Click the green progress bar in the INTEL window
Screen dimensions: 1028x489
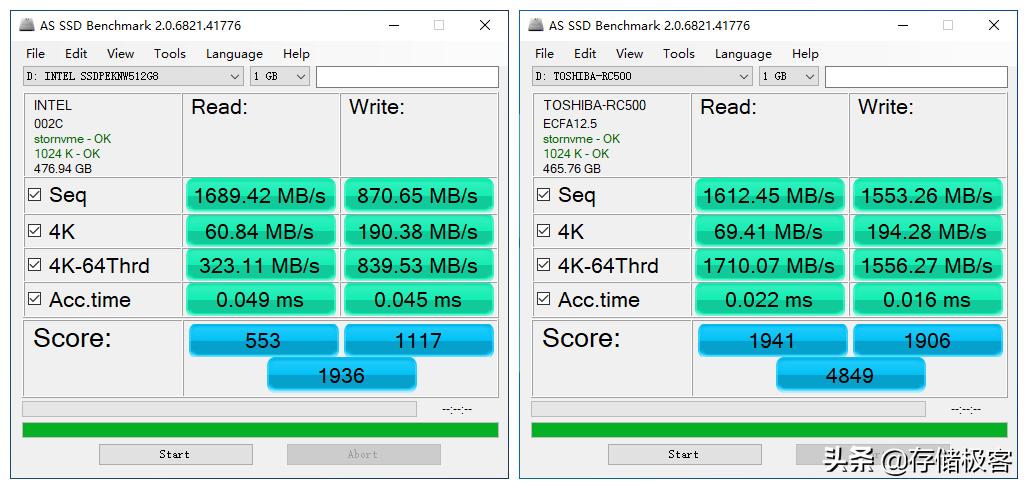[x=260, y=430]
